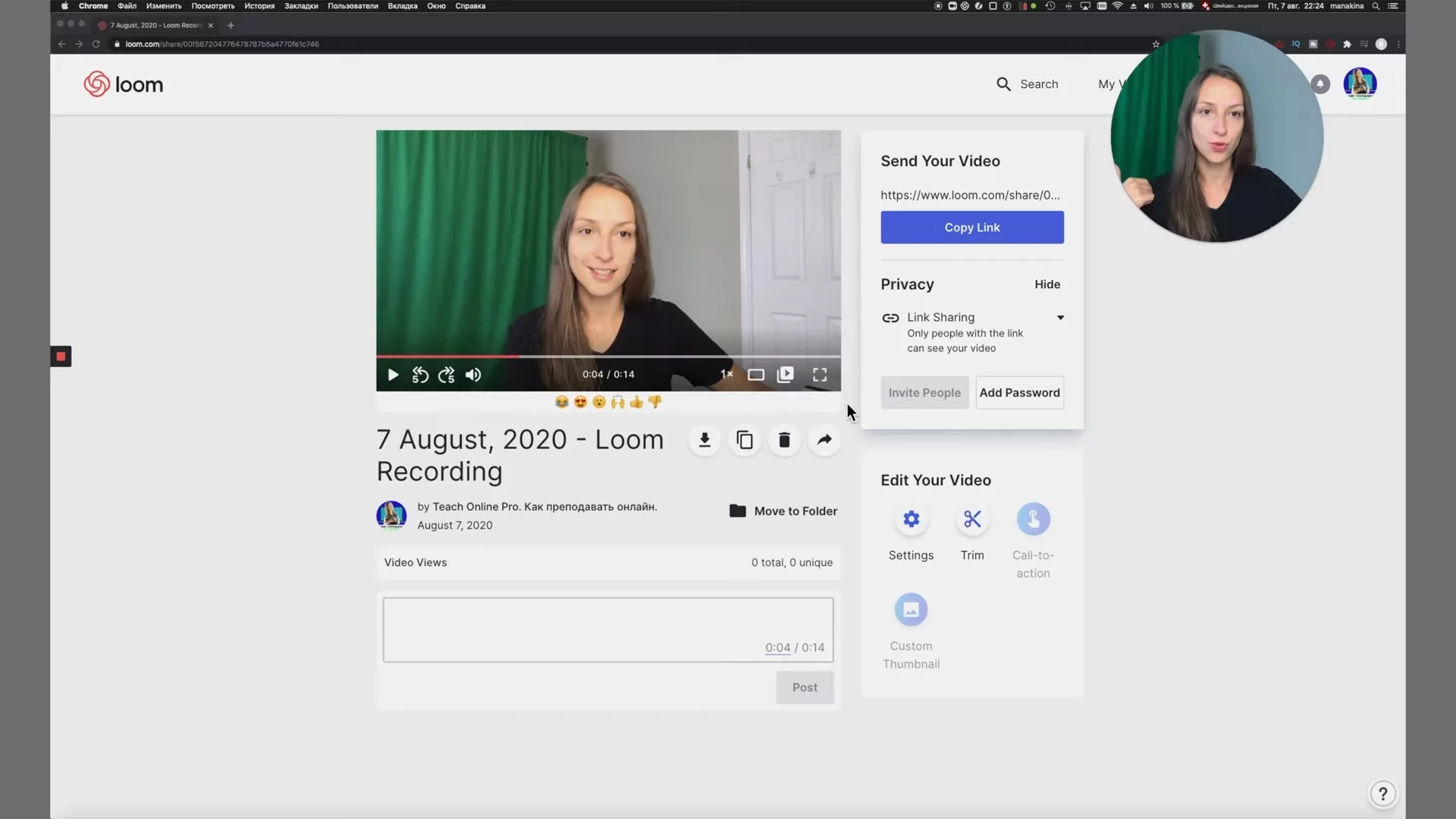This screenshot has width=1456, height=819.
Task: Open profile avatar menu
Action: [x=1360, y=83]
